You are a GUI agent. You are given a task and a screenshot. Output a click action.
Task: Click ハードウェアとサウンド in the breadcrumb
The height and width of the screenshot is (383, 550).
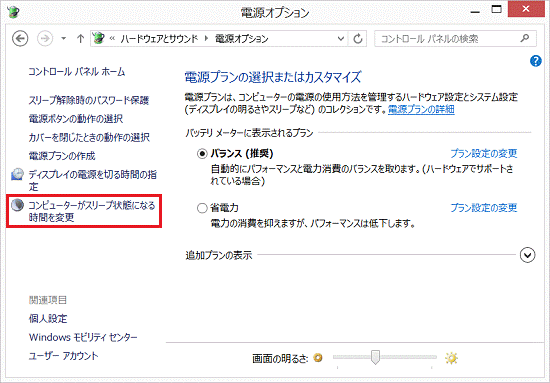pos(159,38)
